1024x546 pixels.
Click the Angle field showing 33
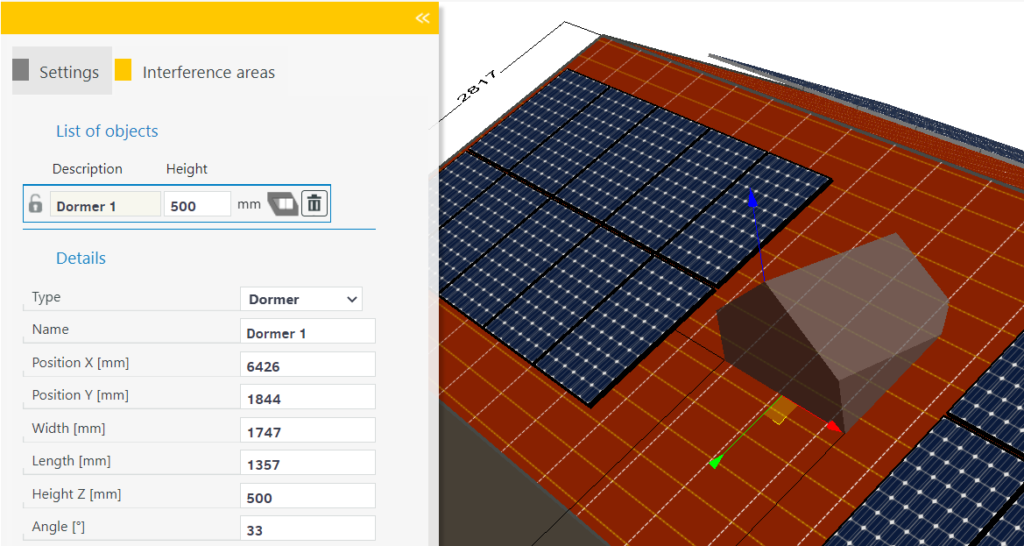click(307, 529)
